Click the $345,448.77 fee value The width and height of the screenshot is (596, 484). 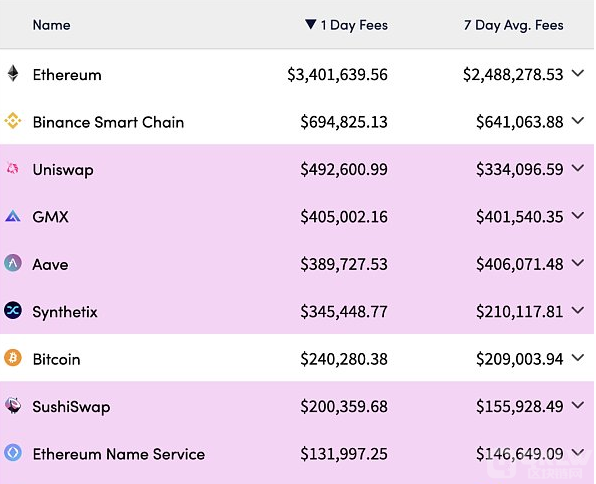344,312
